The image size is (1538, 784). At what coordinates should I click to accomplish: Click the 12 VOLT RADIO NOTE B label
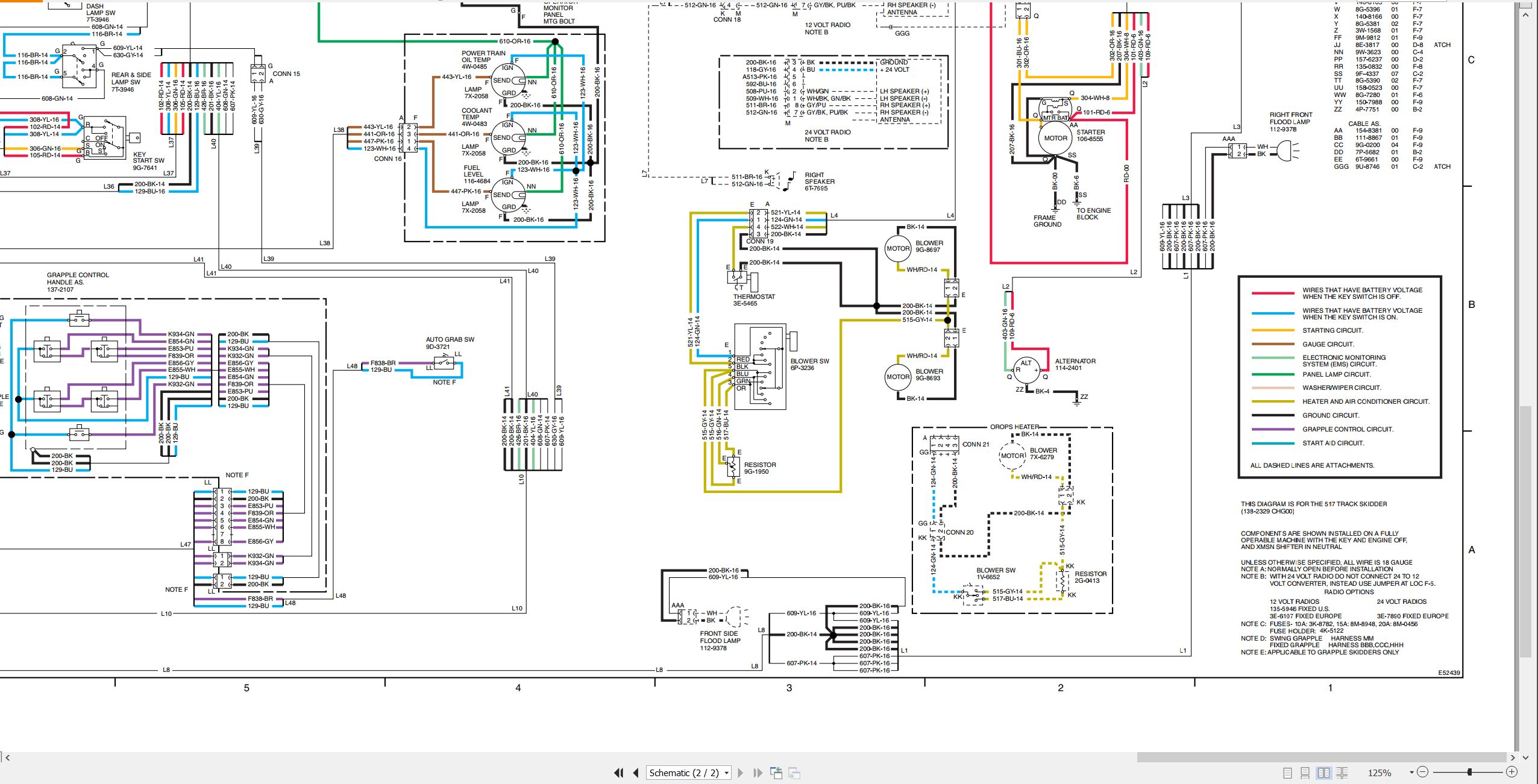point(827,28)
